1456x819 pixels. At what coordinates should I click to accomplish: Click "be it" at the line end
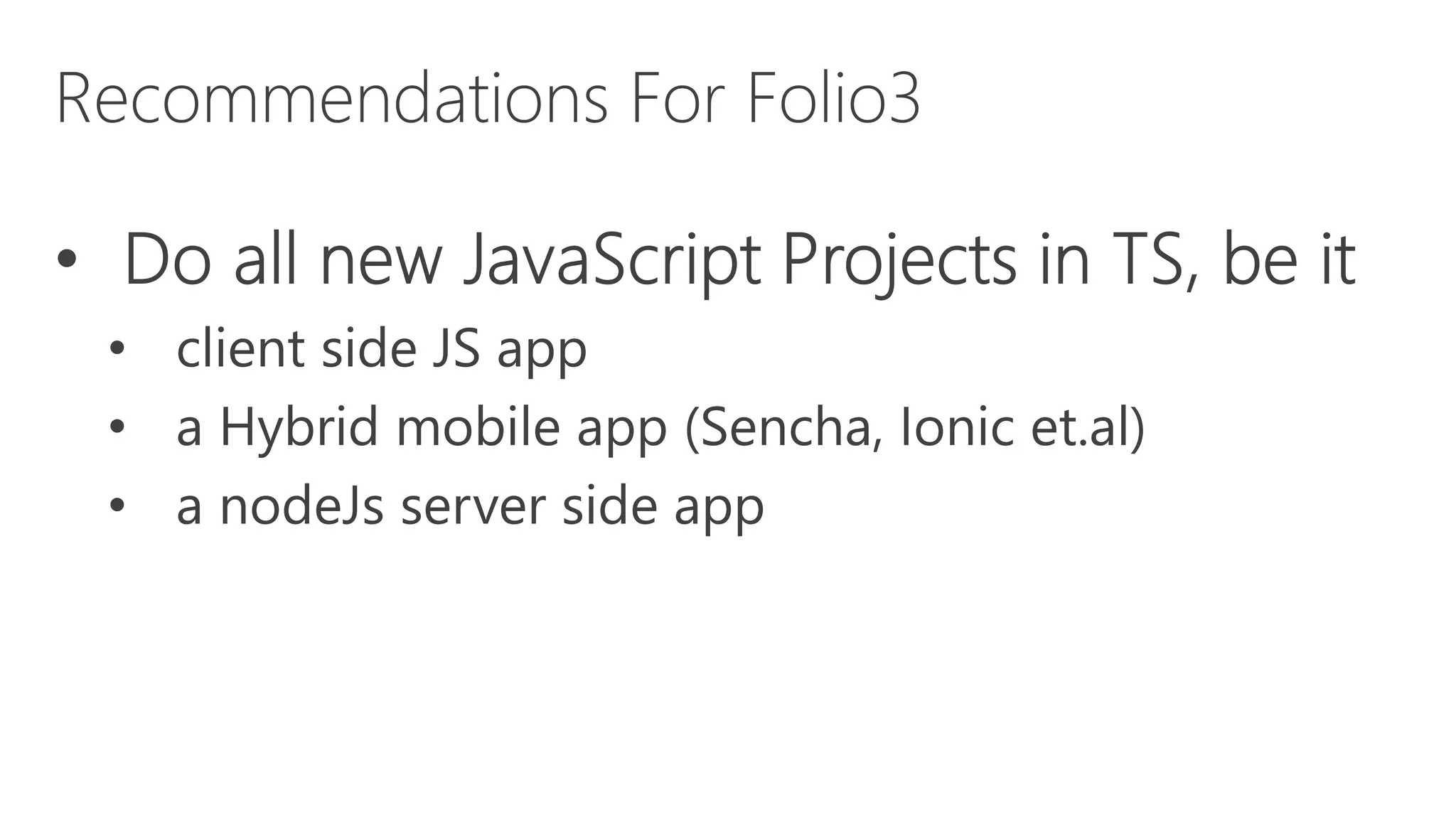(1288, 259)
